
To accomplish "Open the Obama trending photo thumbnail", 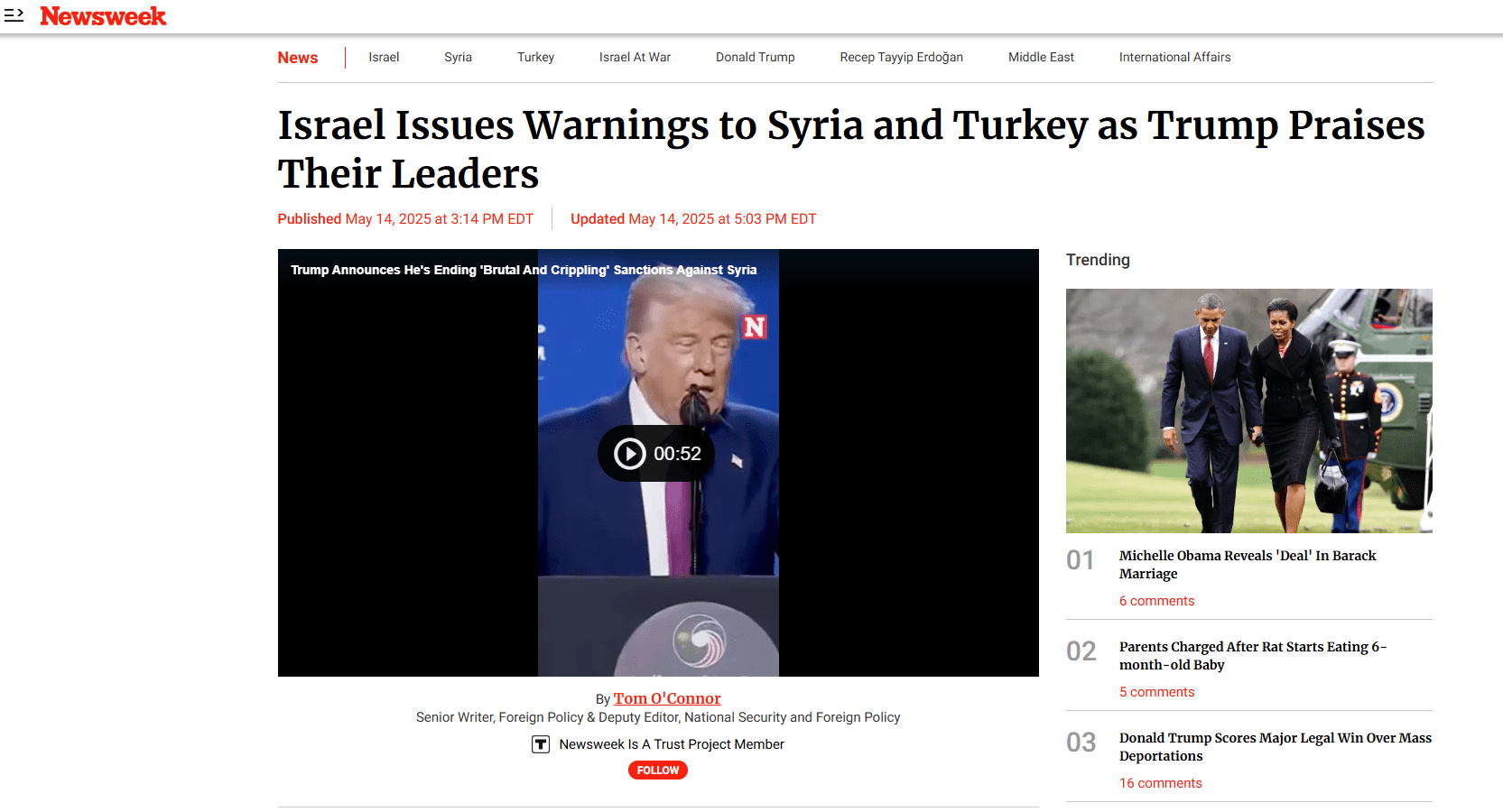I will tap(1249, 411).
